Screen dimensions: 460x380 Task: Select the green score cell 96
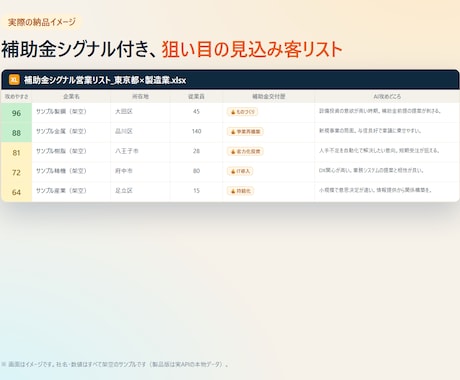pyautogui.click(x=16, y=113)
